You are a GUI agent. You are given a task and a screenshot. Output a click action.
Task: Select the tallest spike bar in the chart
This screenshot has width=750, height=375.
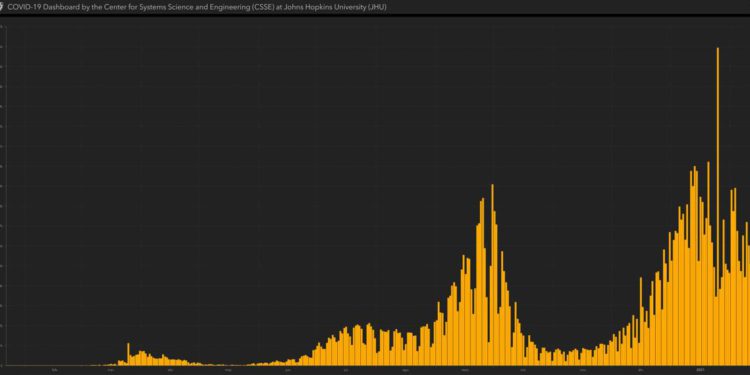[x=717, y=207]
